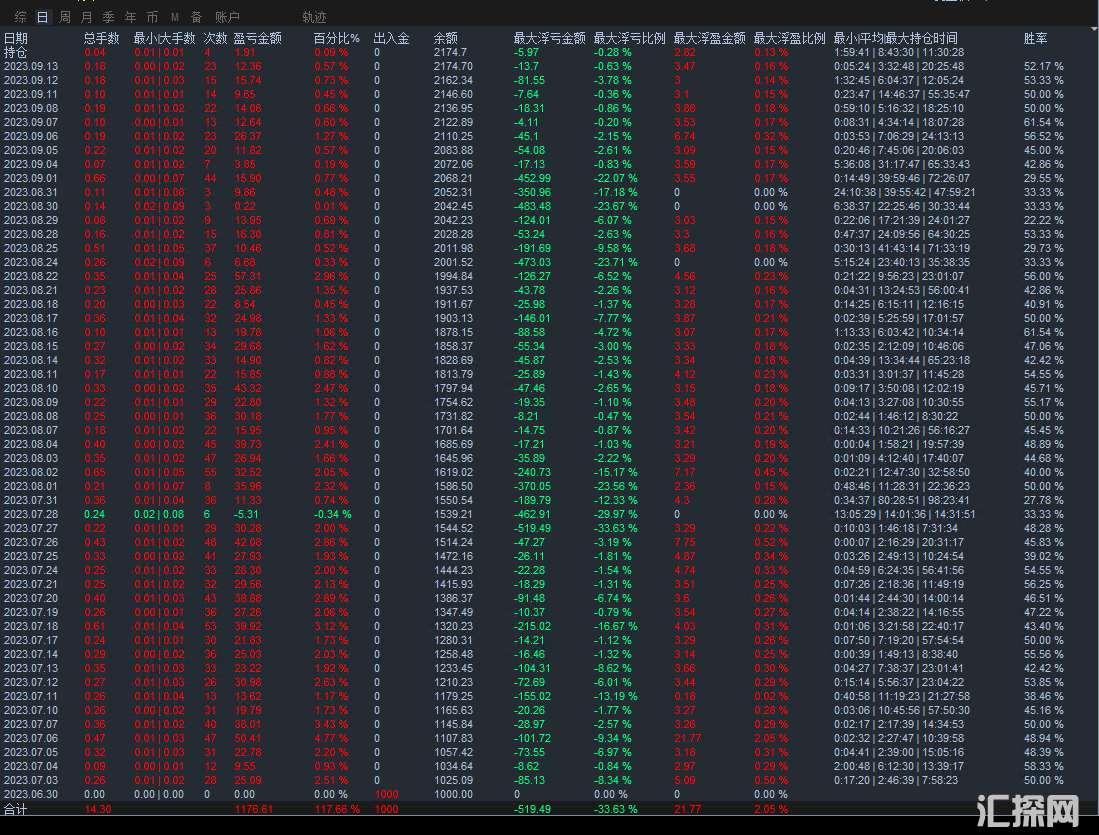Click the 最大浮盈金额 column header
The height and width of the screenshot is (835, 1099).
coord(709,38)
